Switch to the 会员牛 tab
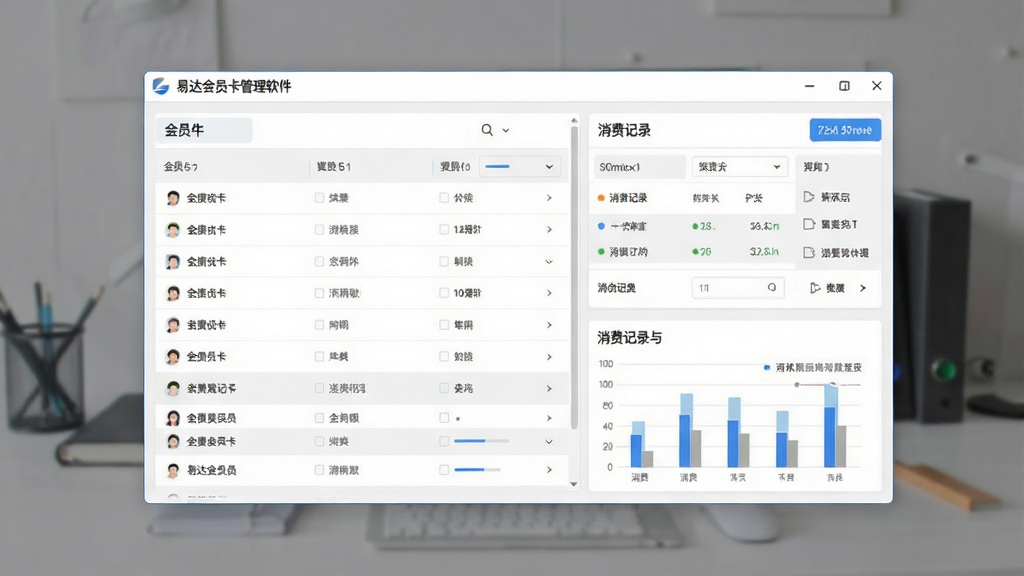 point(204,130)
